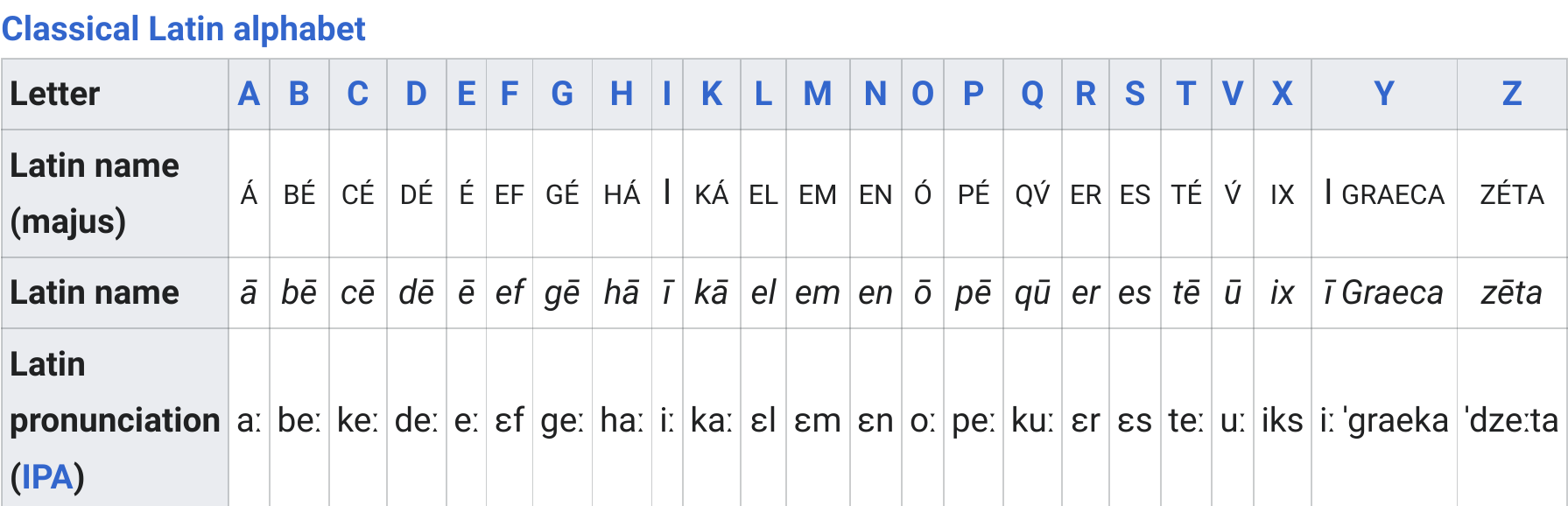
Task: Click the Ī GRAECA majuscule name cell
Action: [x=1384, y=193]
